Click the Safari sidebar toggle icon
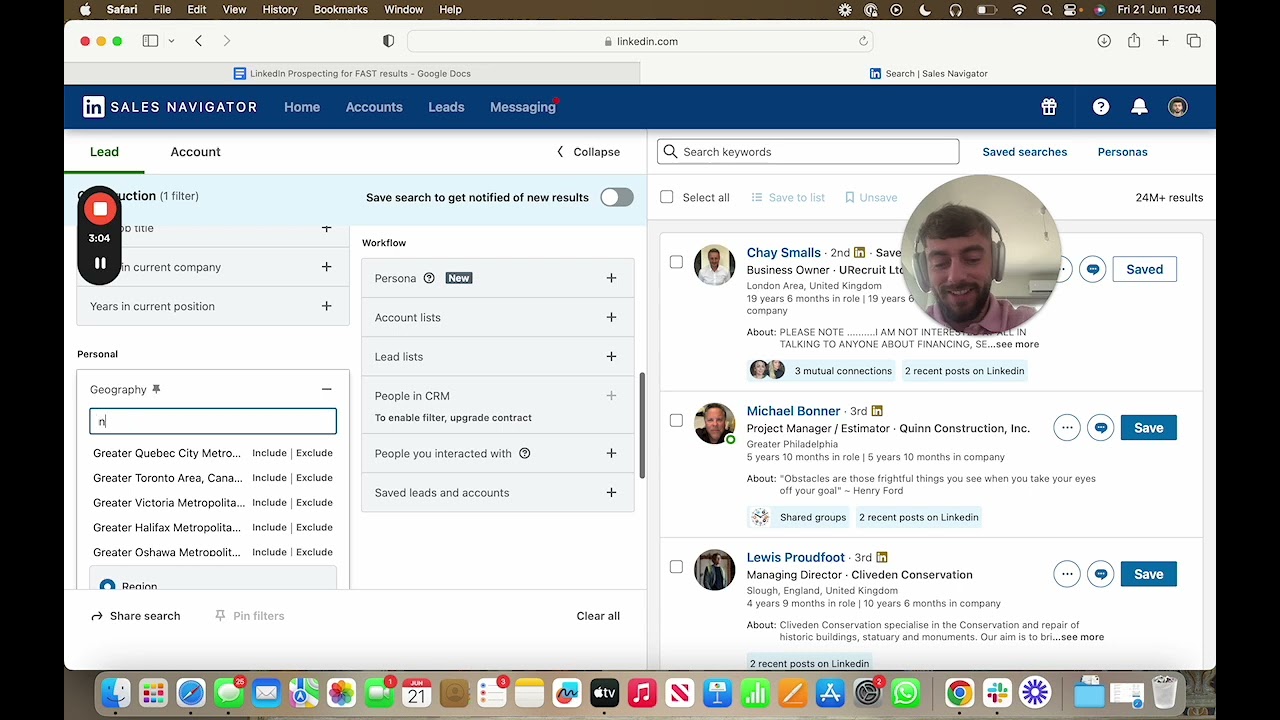This screenshot has height=720, width=1280. coord(150,41)
